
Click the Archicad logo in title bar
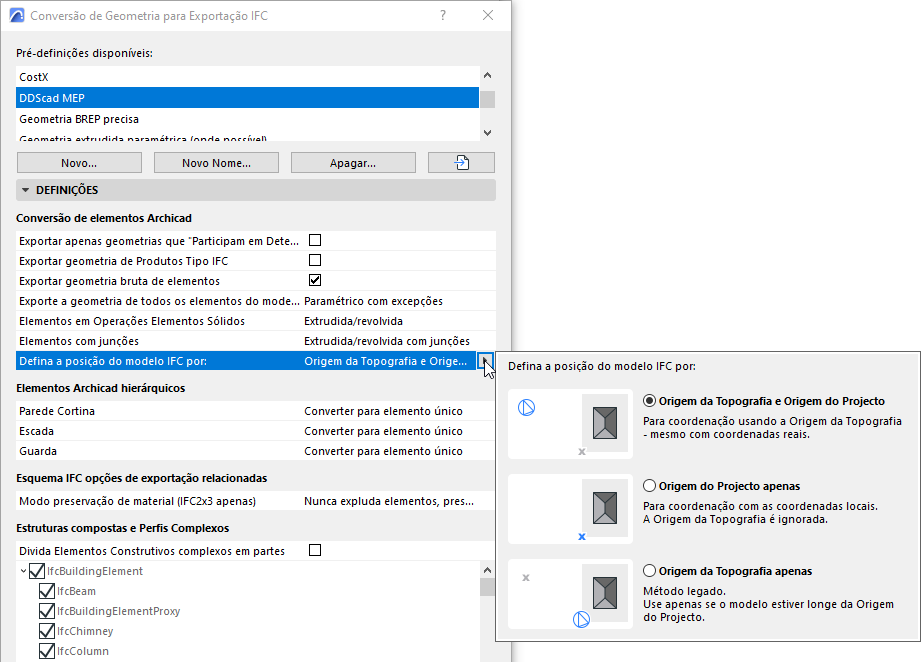click(17, 15)
